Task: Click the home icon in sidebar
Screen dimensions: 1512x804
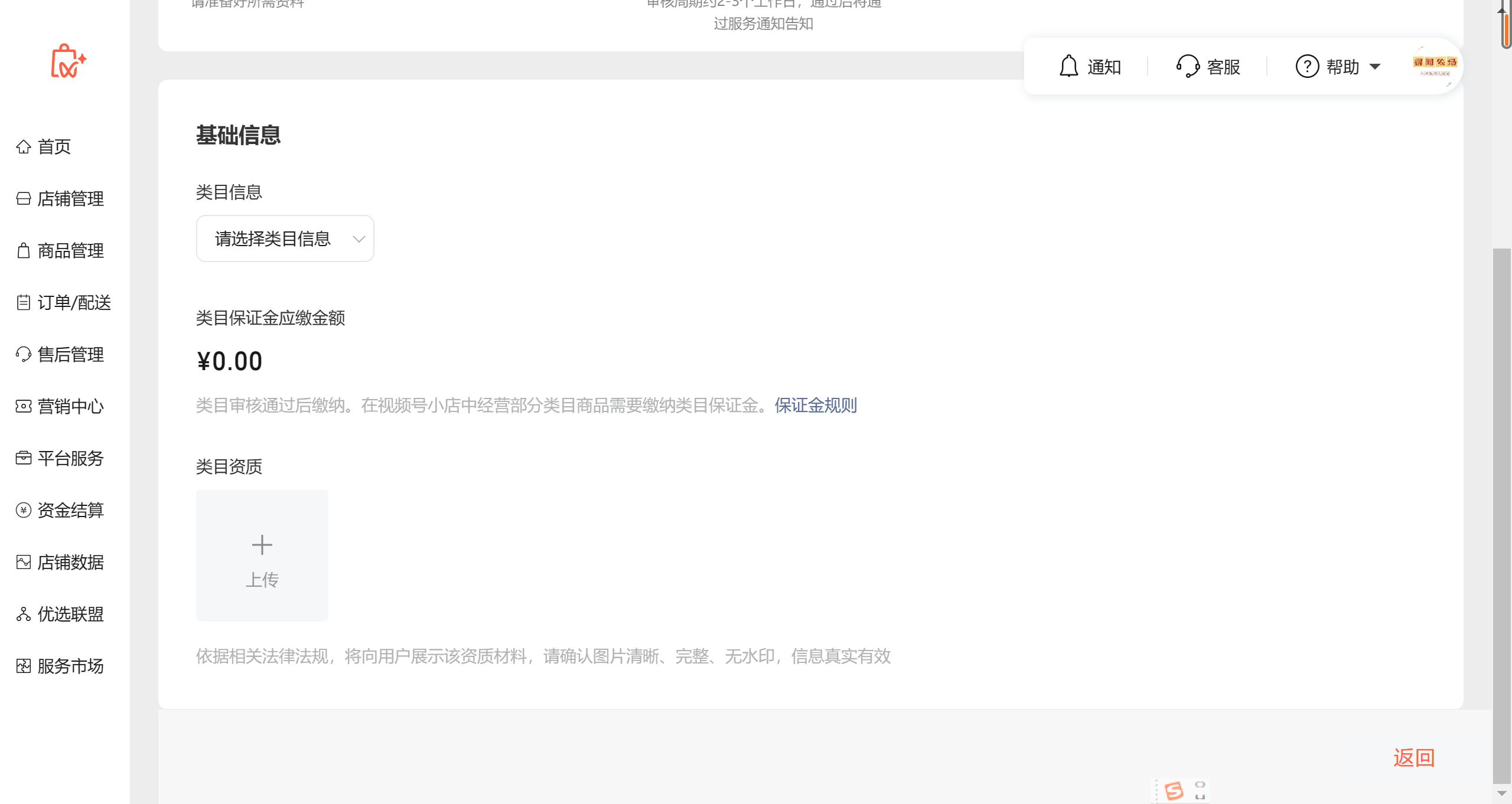Action: click(24, 146)
